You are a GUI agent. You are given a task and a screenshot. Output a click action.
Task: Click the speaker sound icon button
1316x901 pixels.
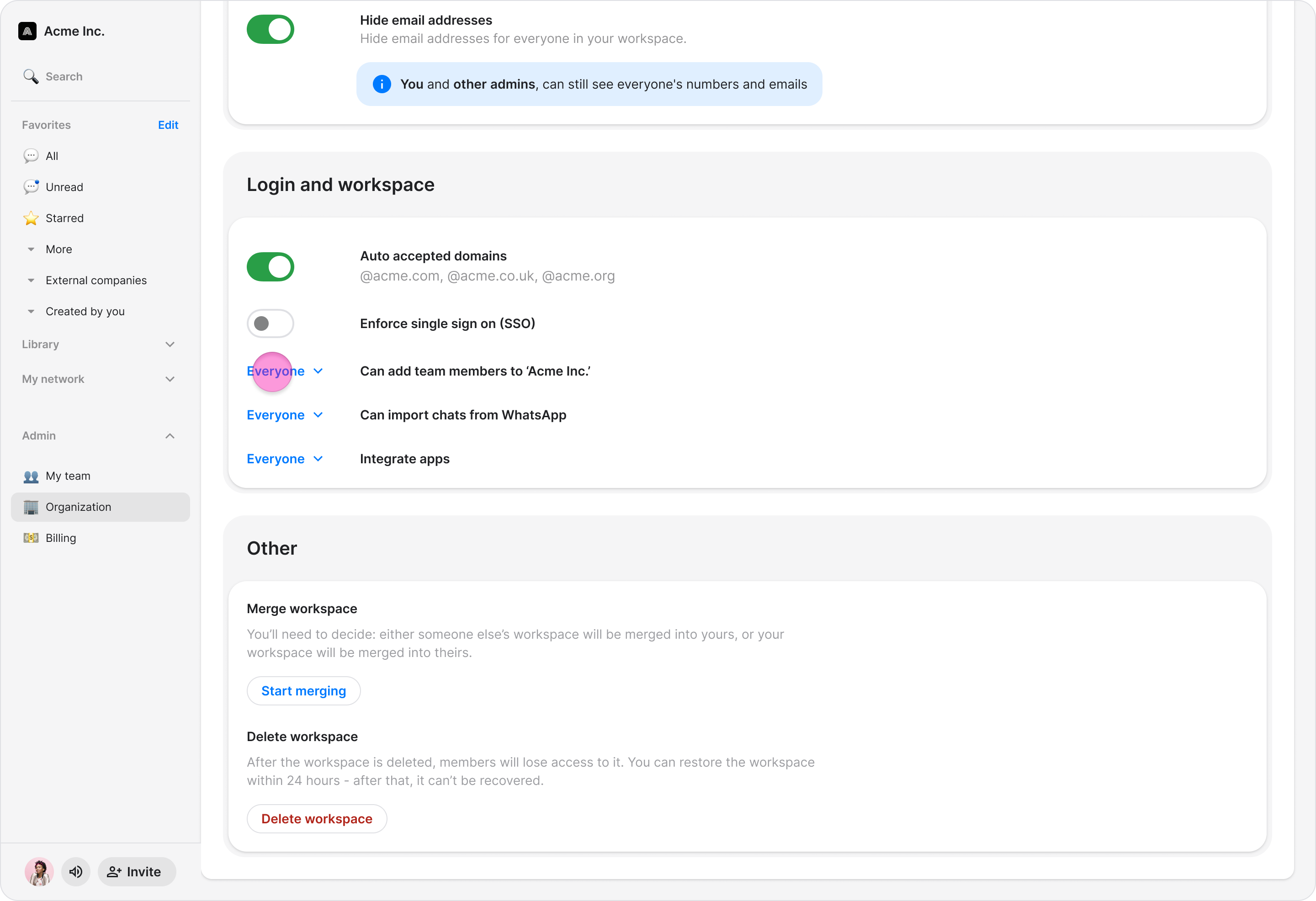tap(76, 872)
